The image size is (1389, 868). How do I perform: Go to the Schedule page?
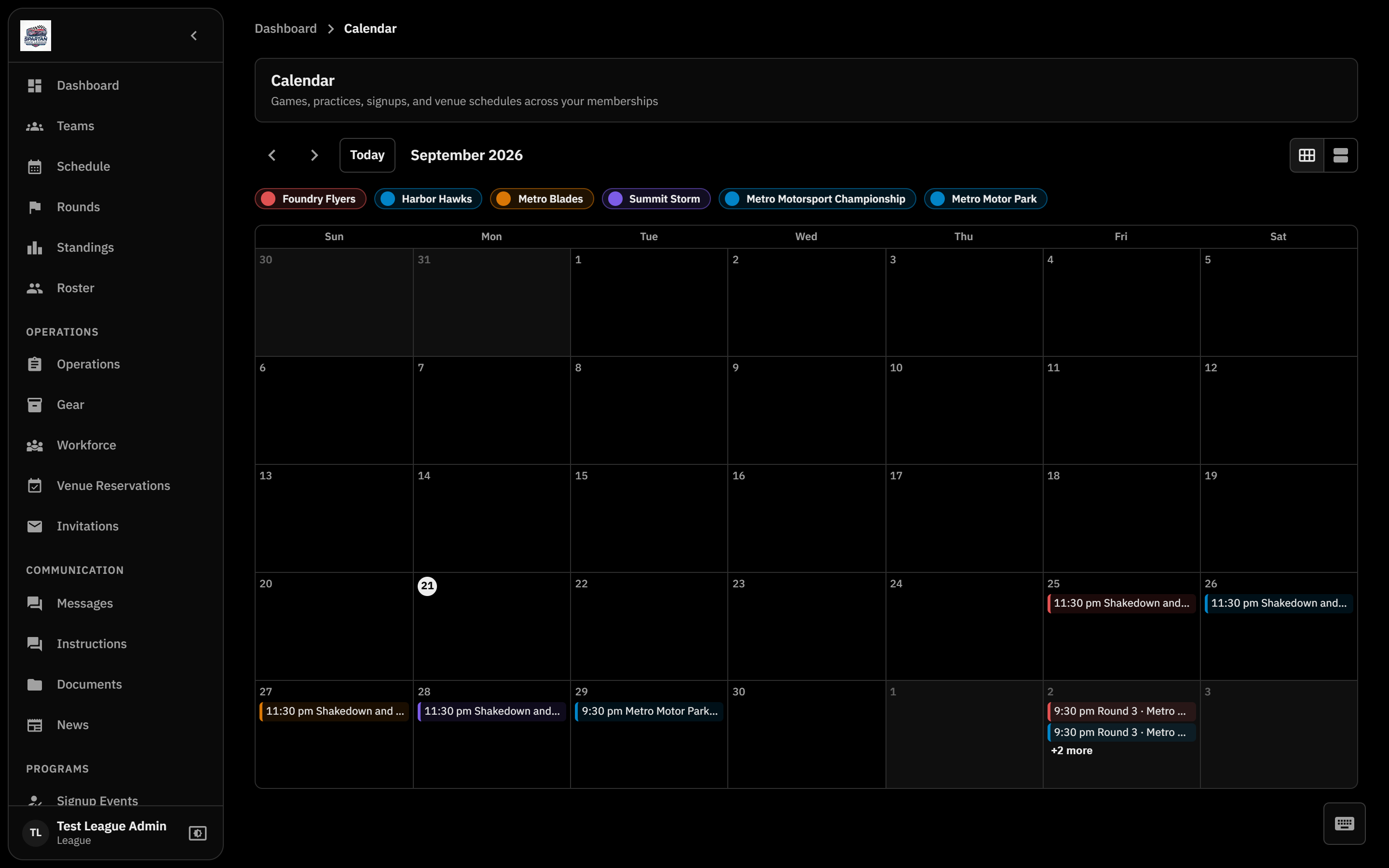115,166
